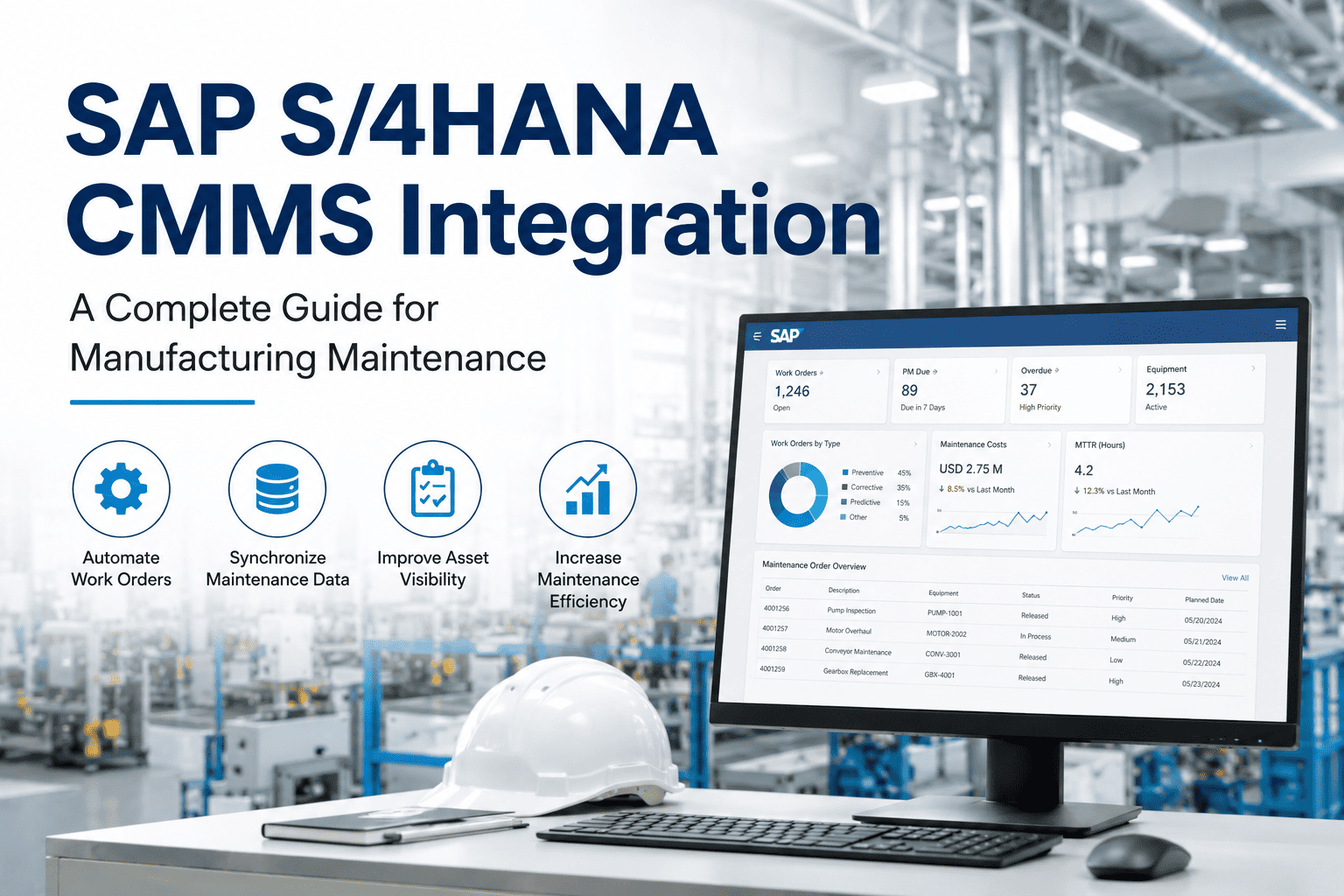Select the Status column header

click(1031, 595)
